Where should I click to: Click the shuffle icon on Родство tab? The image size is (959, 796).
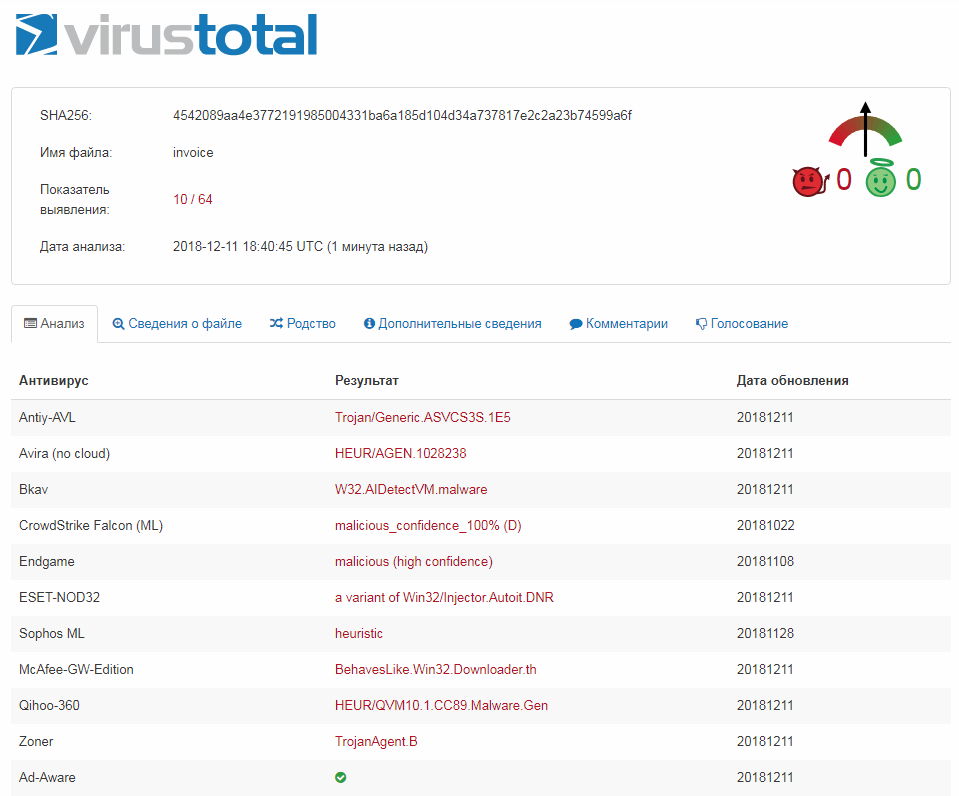[x=276, y=324]
